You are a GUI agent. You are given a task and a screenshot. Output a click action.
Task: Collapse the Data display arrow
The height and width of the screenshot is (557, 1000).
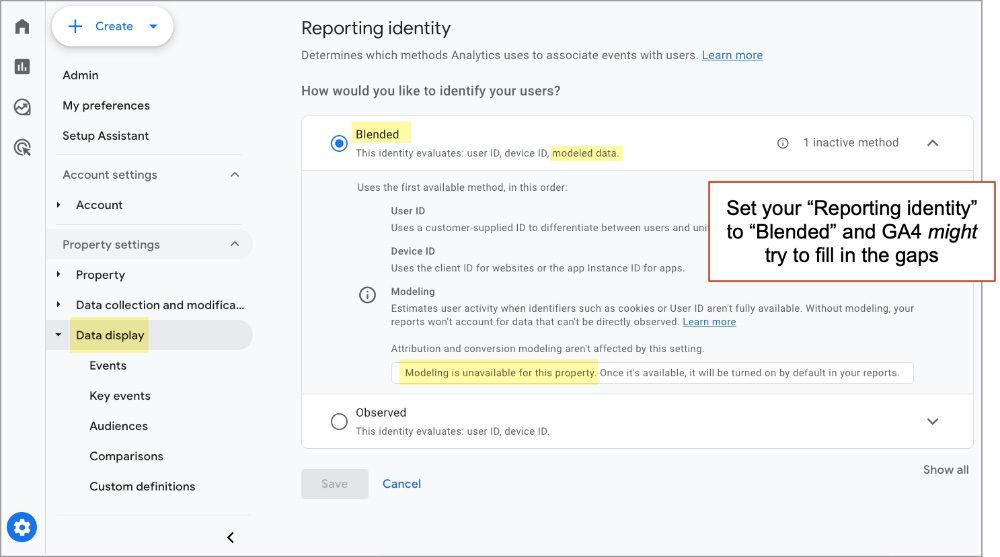pos(59,334)
